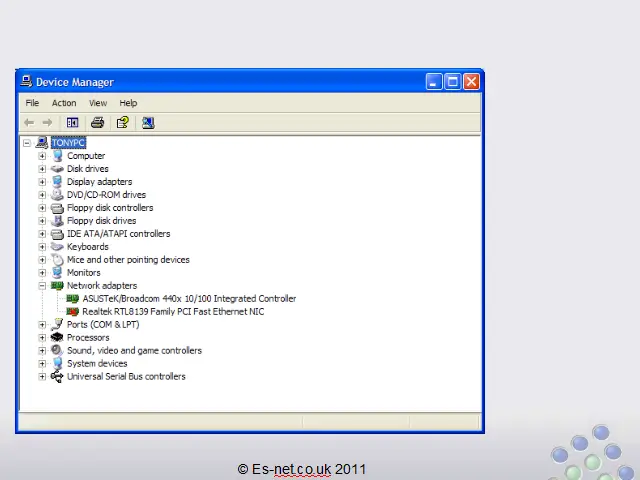640x480 pixels.
Task: Expand the Ports (COM & LPT) node
Action: tap(42, 324)
